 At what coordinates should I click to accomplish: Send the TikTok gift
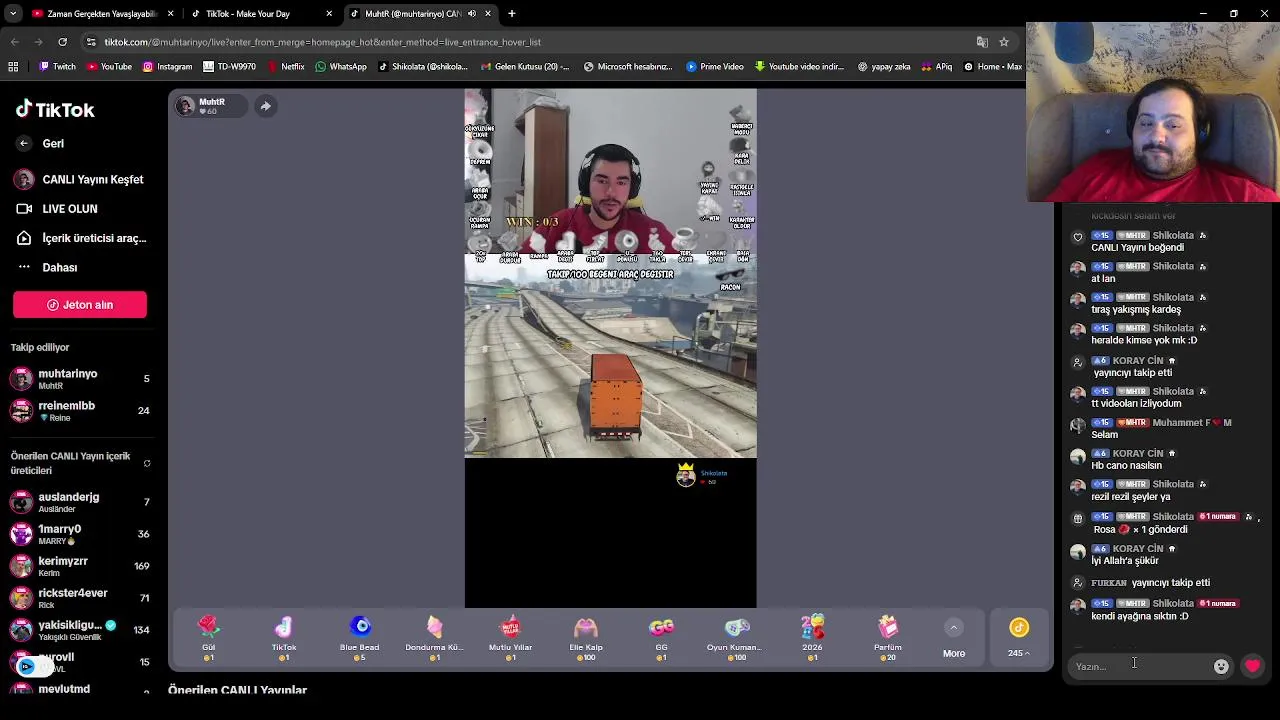pyautogui.click(x=284, y=637)
